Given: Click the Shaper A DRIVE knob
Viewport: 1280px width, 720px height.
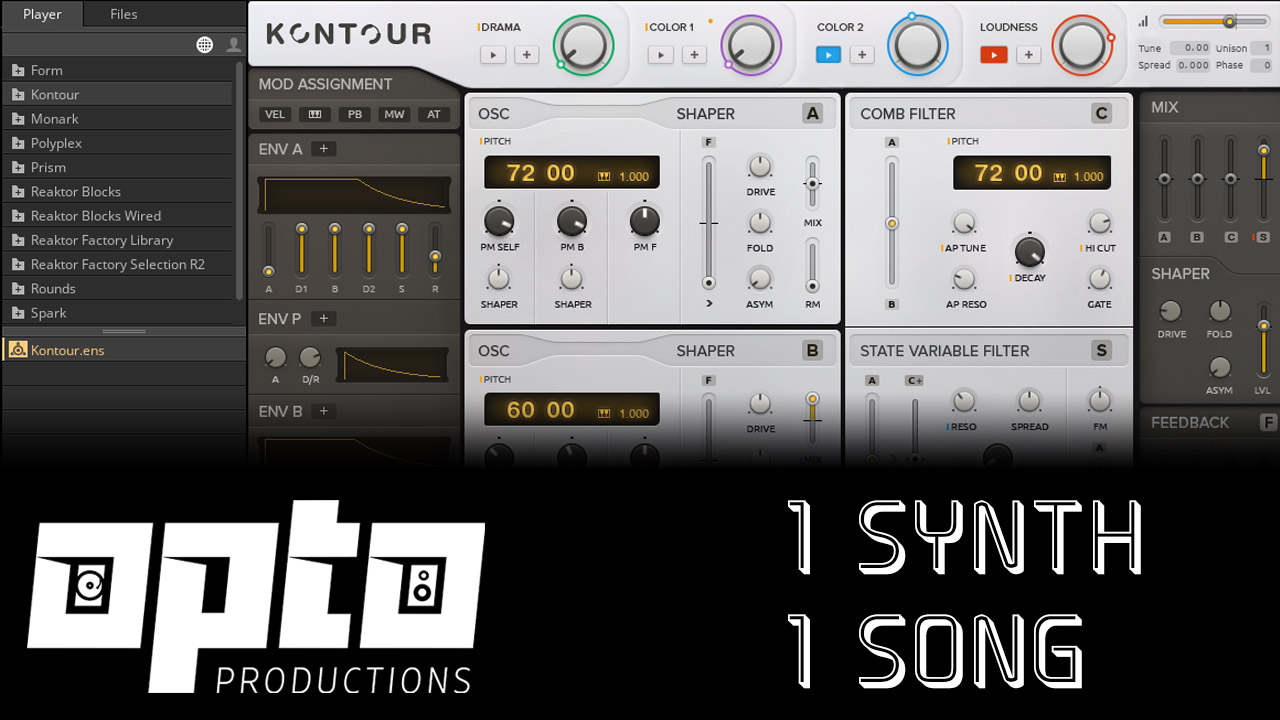Looking at the screenshot, I should (760, 167).
